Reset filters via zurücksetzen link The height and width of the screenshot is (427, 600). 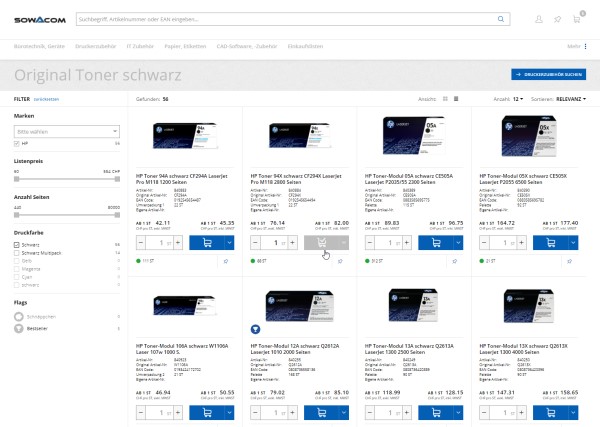(46, 99)
